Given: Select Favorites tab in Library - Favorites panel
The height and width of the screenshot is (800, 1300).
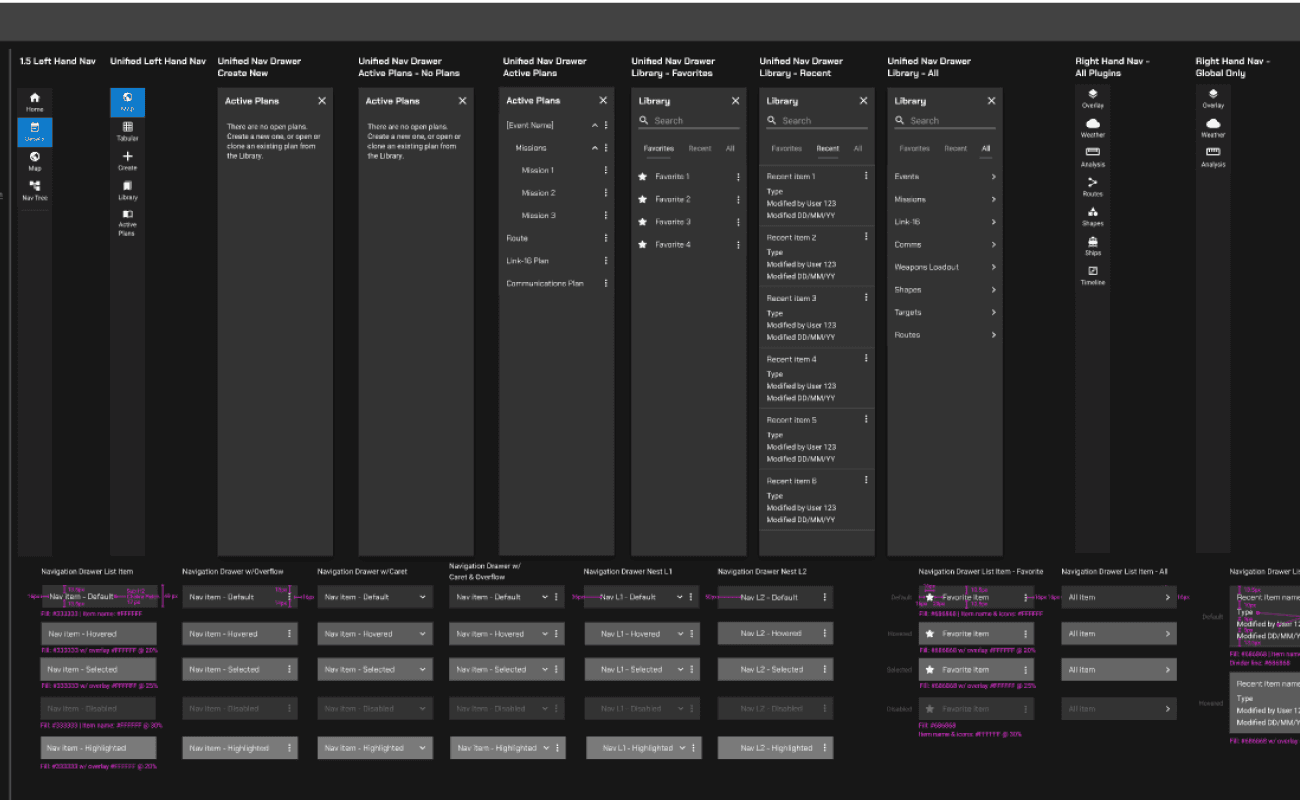Looking at the screenshot, I should point(659,148).
